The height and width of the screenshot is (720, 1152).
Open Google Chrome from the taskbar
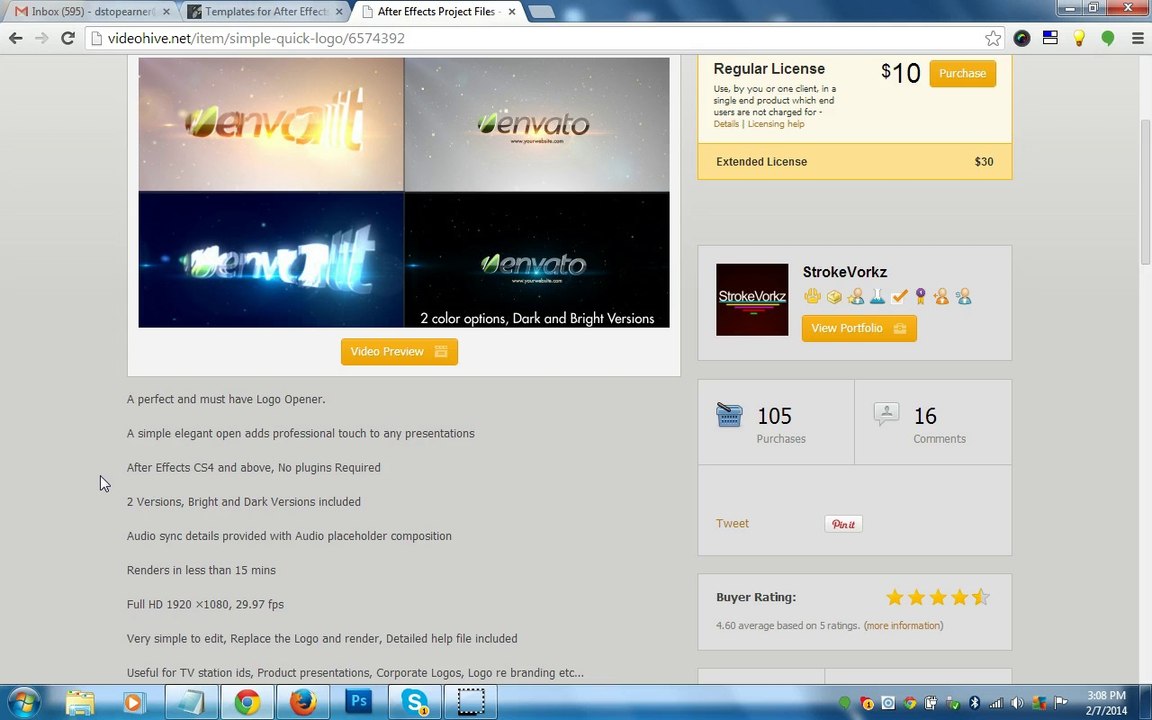coord(248,702)
